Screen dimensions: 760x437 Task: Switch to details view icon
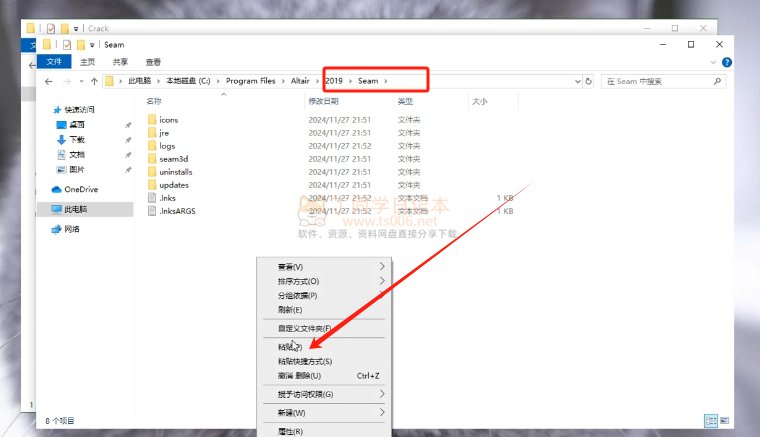(711, 421)
